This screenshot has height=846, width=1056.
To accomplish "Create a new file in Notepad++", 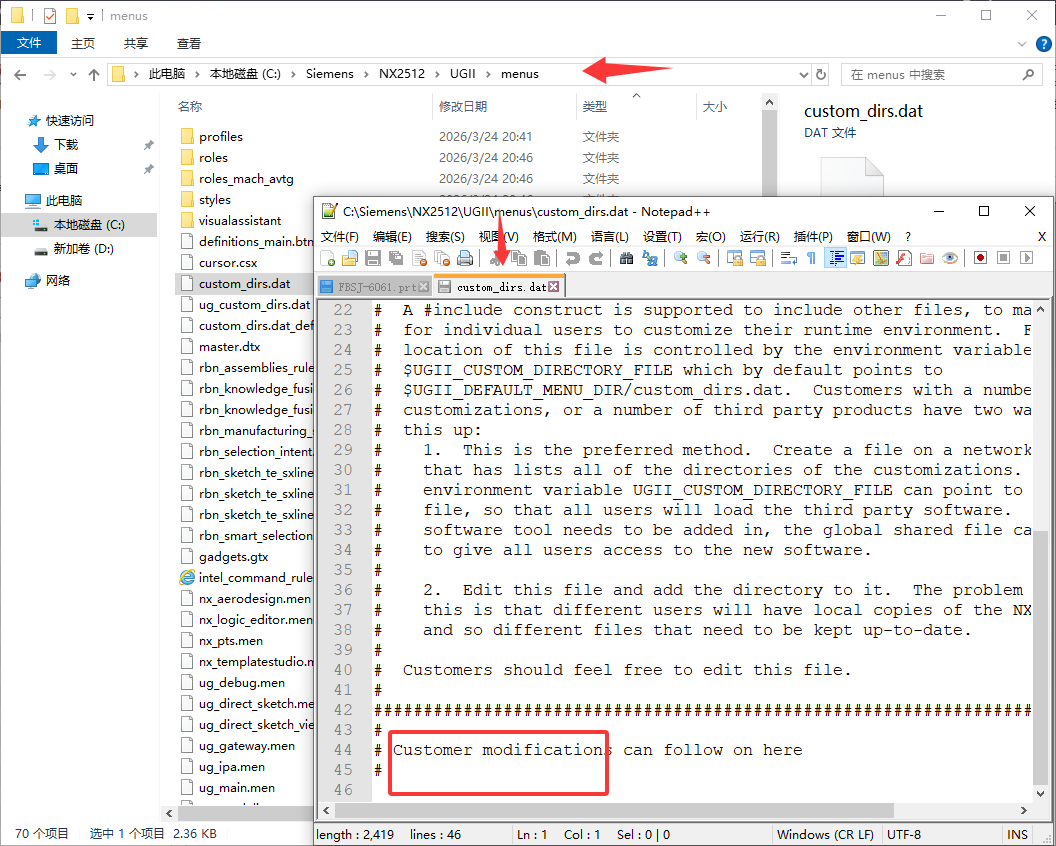I will [328, 258].
